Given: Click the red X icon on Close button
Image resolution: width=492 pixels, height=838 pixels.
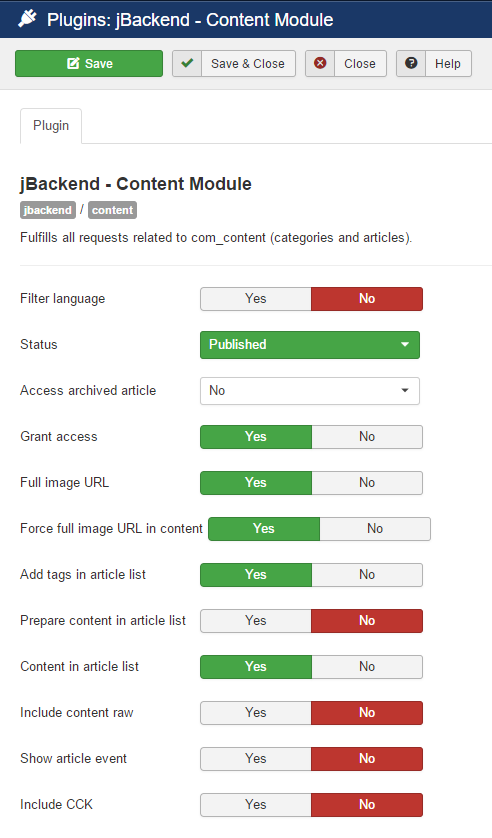Looking at the screenshot, I should (x=320, y=63).
